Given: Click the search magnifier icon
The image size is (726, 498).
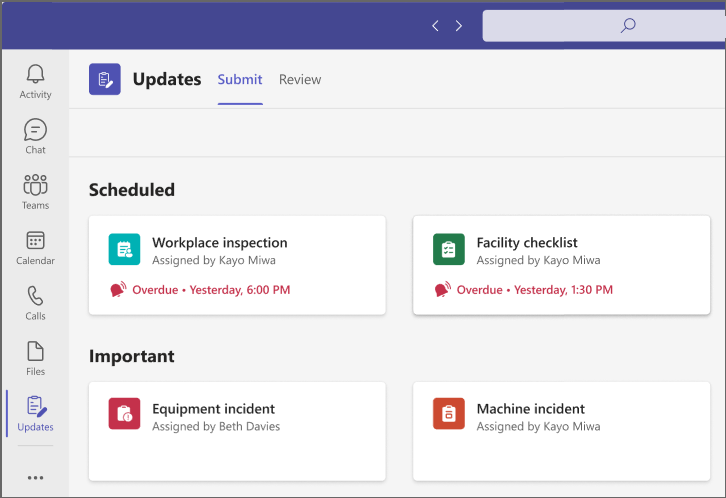Looking at the screenshot, I should 628,25.
